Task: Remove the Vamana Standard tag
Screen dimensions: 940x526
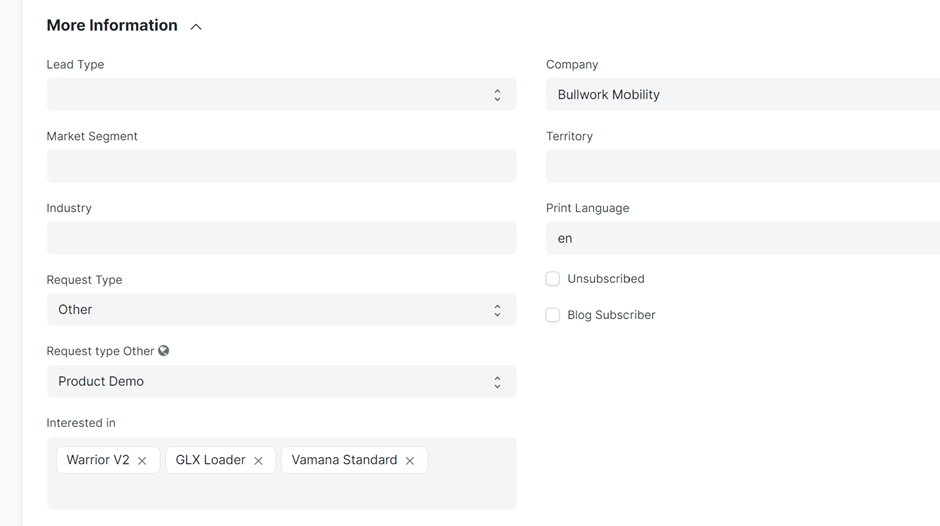Action: pyautogui.click(x=410, y=461)
